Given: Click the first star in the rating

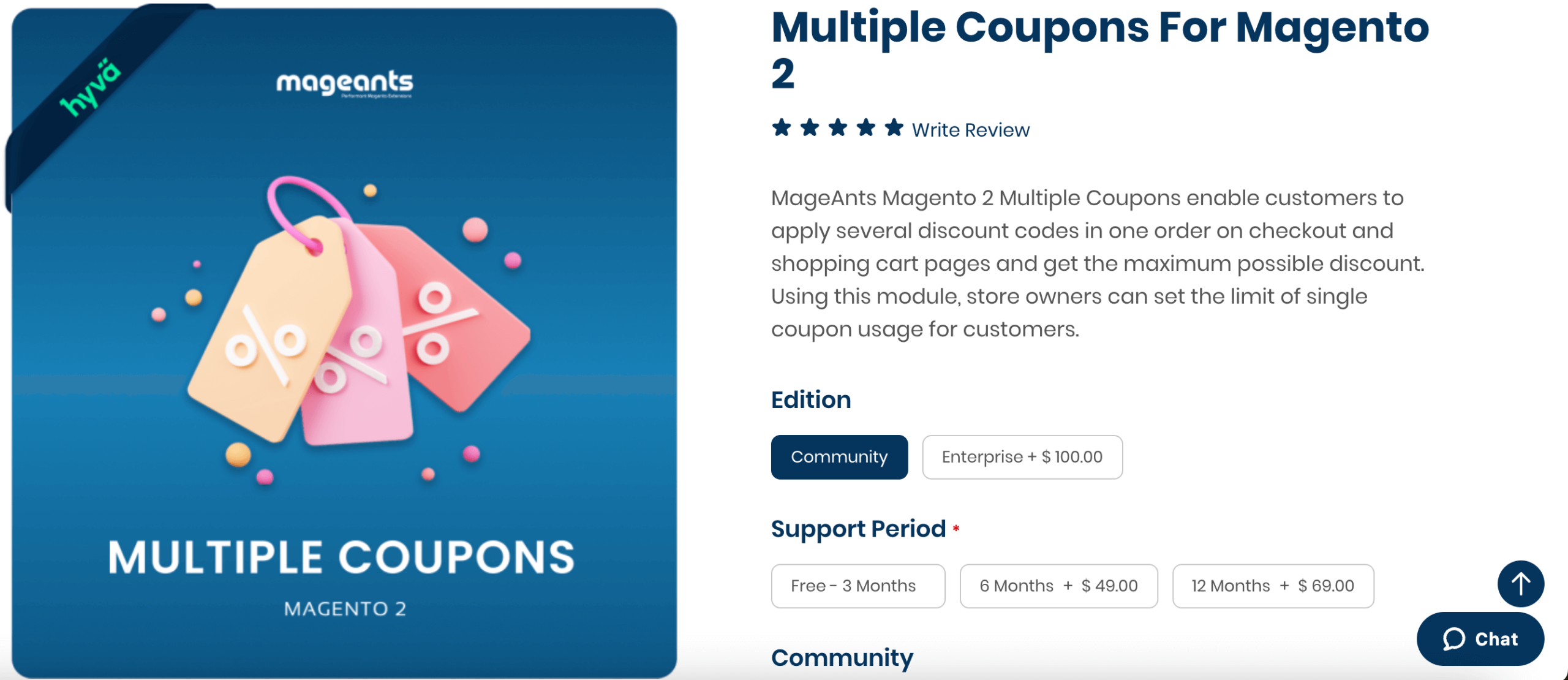Looking at the screenshot, I should point(783,128).
